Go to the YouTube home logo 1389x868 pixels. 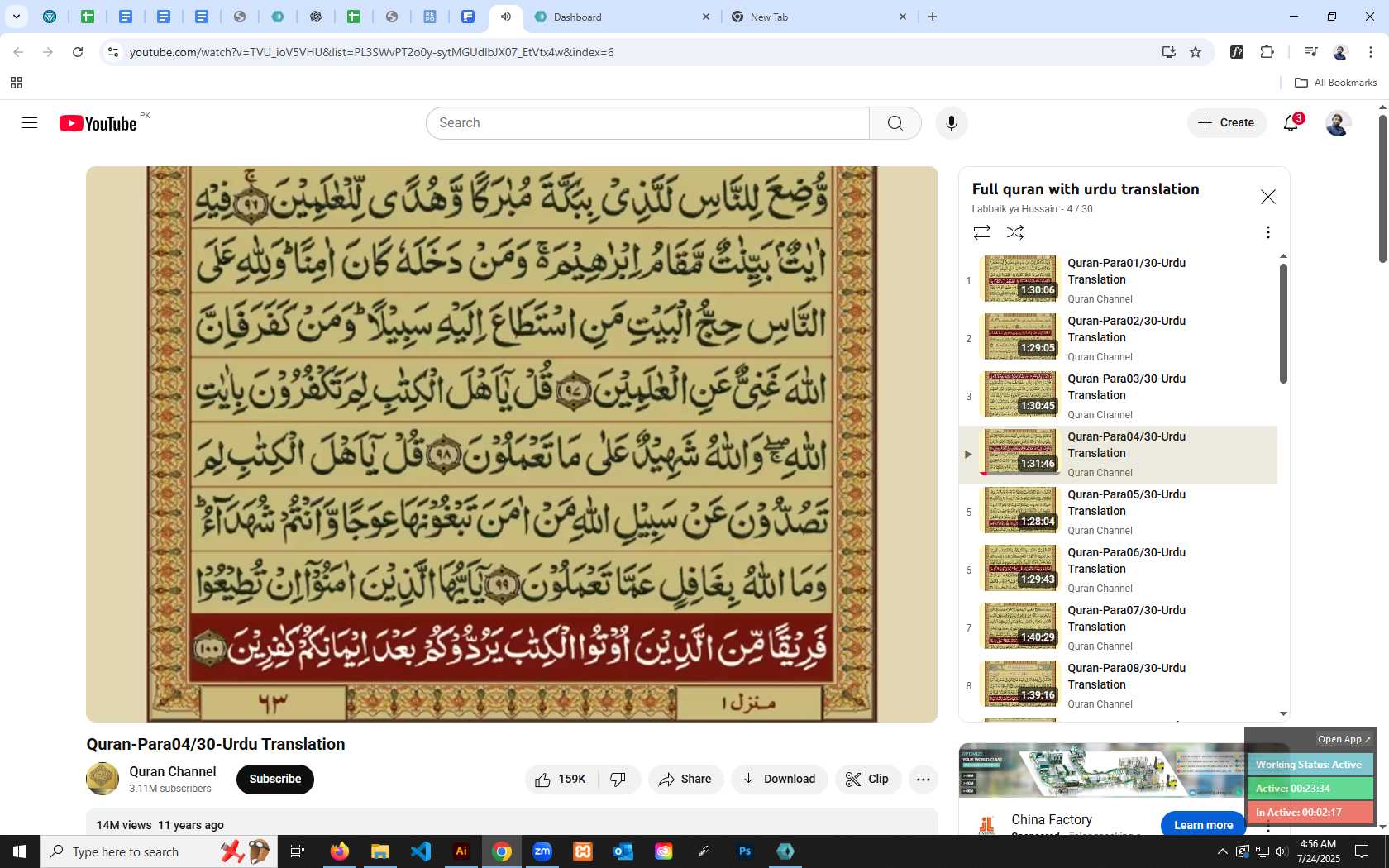tap(98, 123)
